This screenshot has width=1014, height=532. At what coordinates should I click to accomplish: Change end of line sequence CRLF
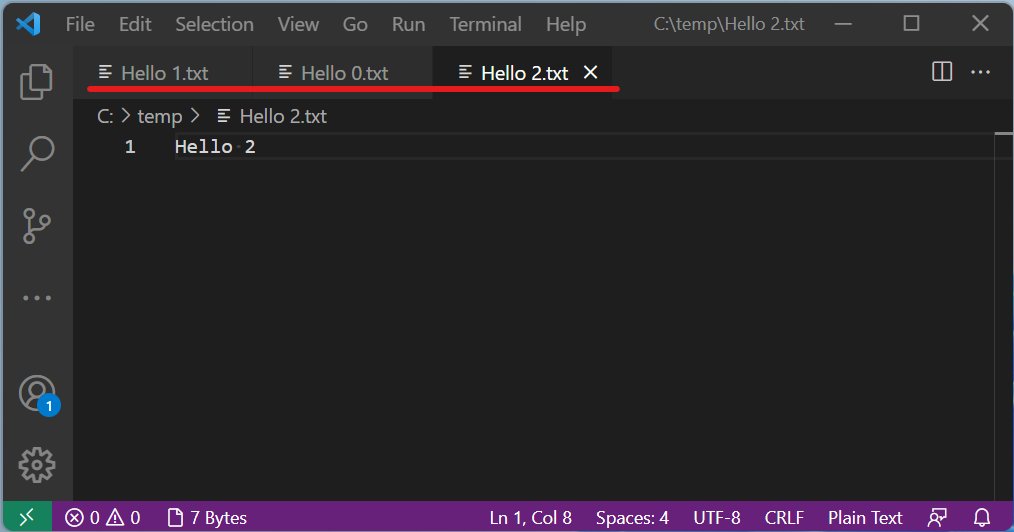click(x=784, y=518)
